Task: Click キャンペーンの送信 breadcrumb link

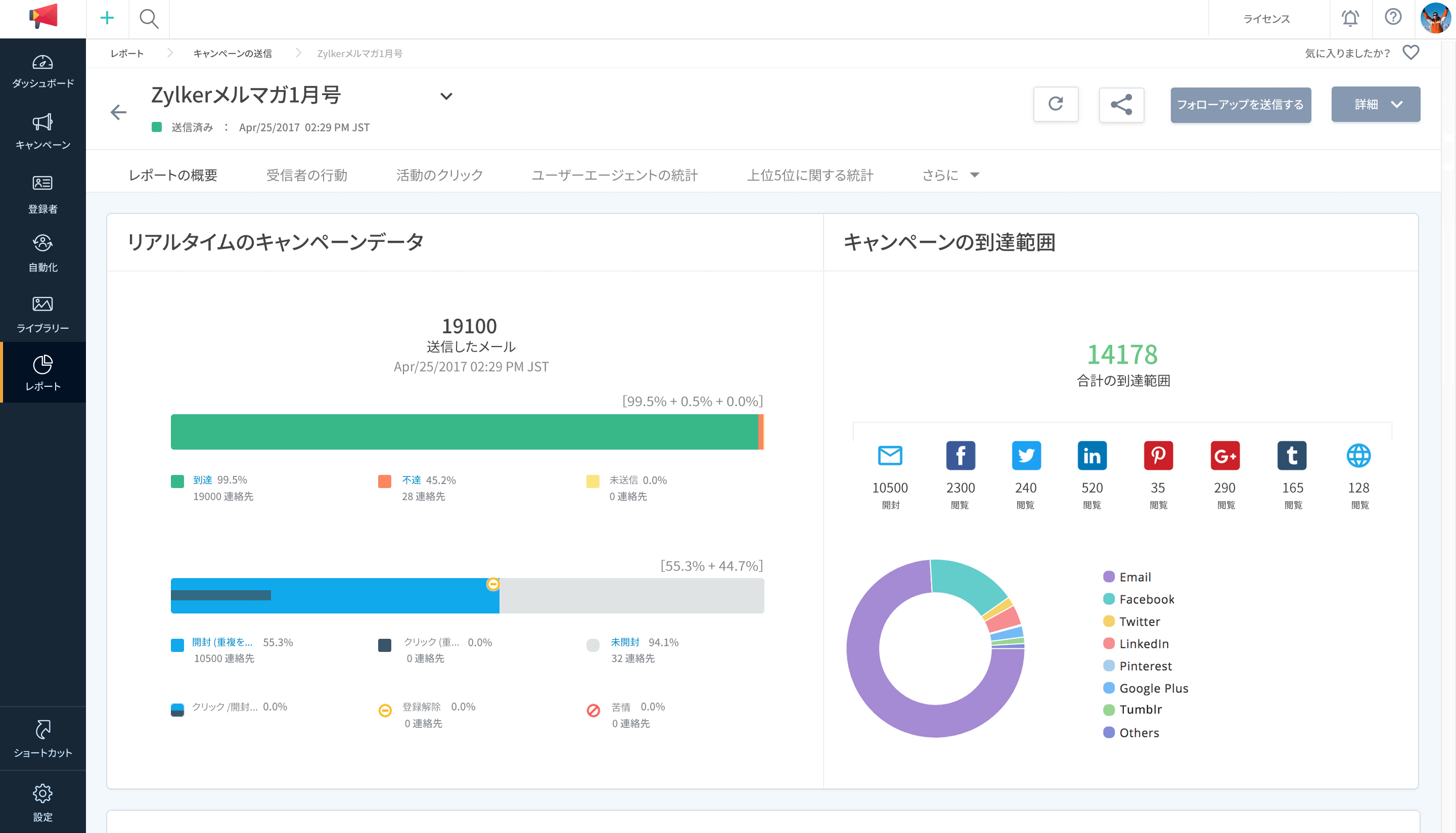Action: tap(232, 53)
